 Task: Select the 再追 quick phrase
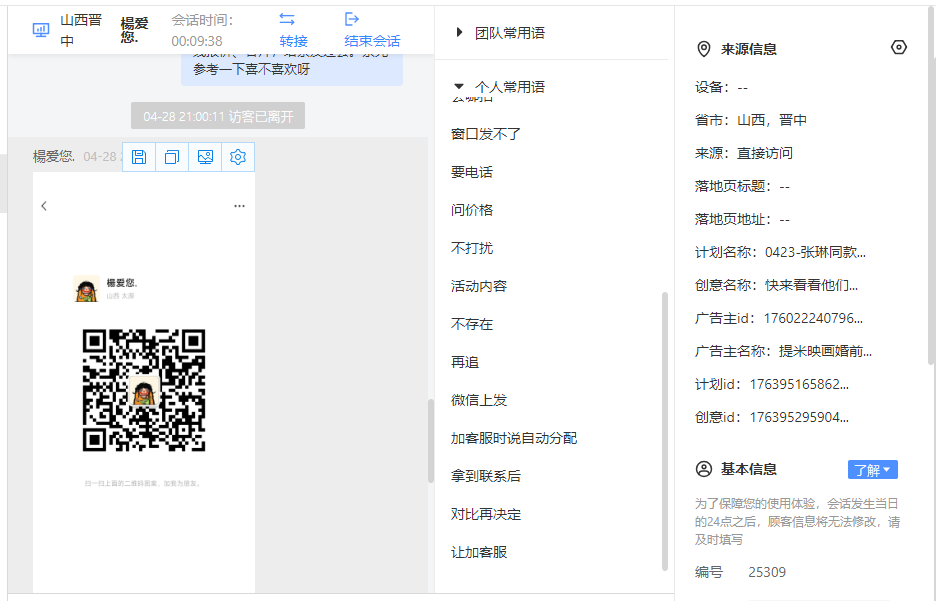pos(465,362)
